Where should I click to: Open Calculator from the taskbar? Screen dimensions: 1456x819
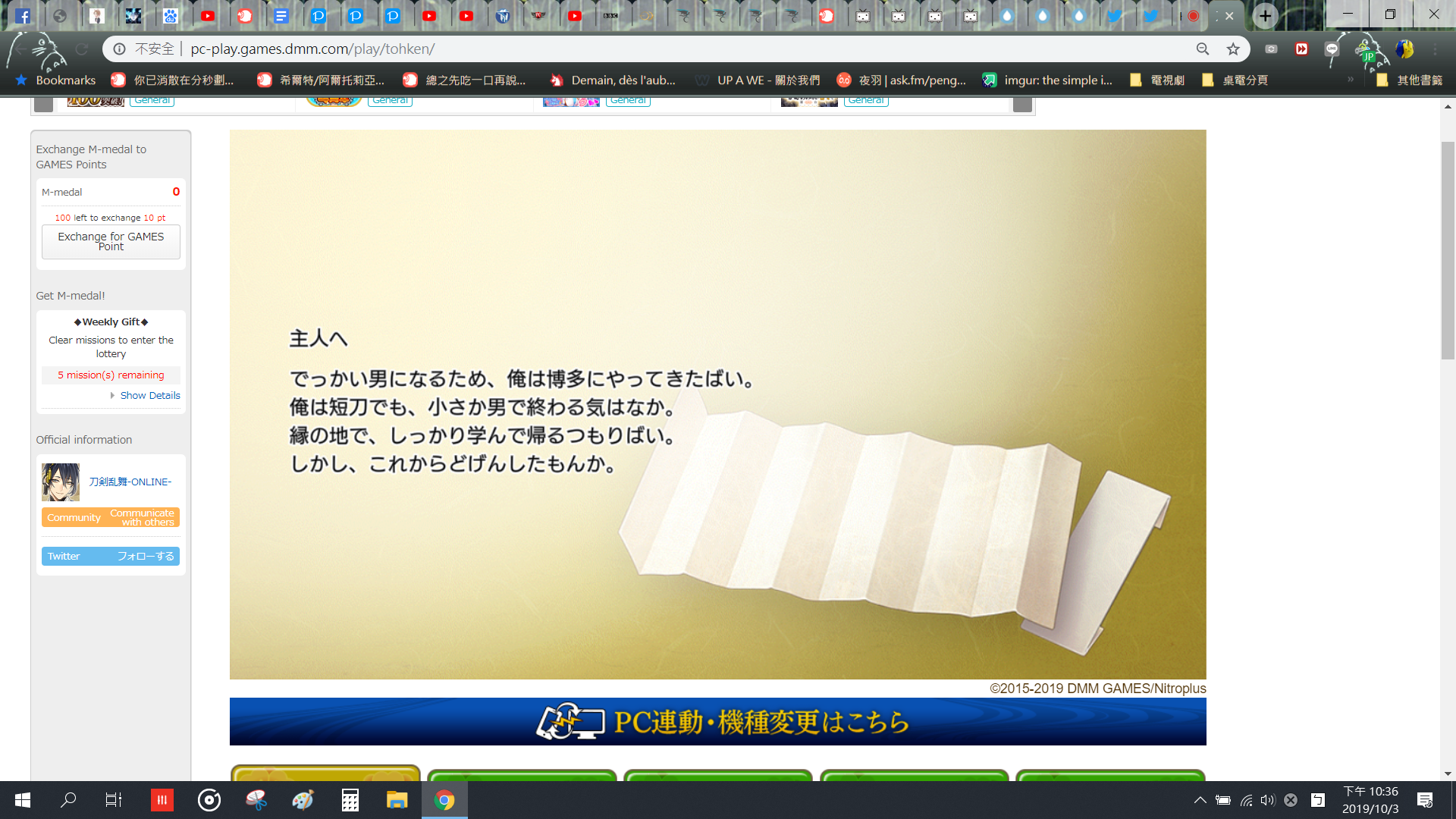pos(350,800)
